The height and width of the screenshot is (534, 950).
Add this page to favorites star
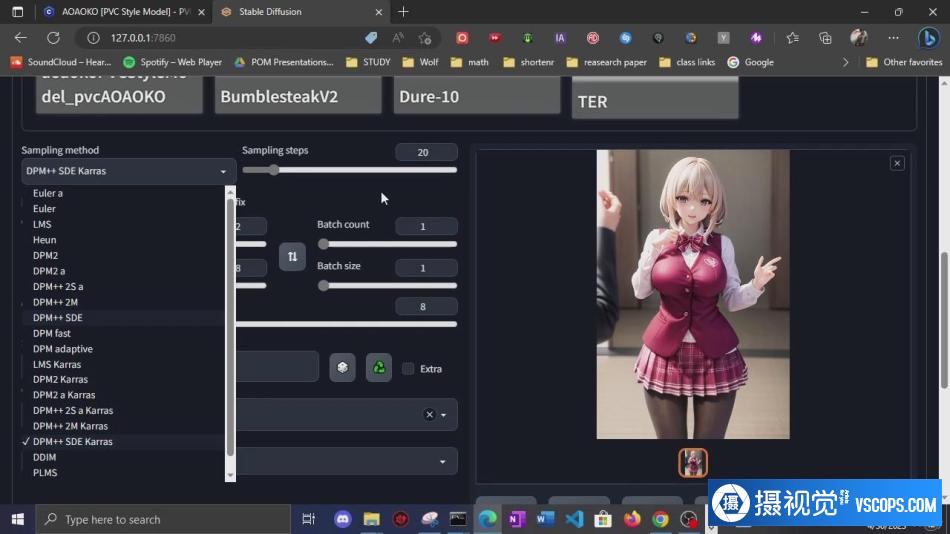pyautogui.click(x=425, y=38)
